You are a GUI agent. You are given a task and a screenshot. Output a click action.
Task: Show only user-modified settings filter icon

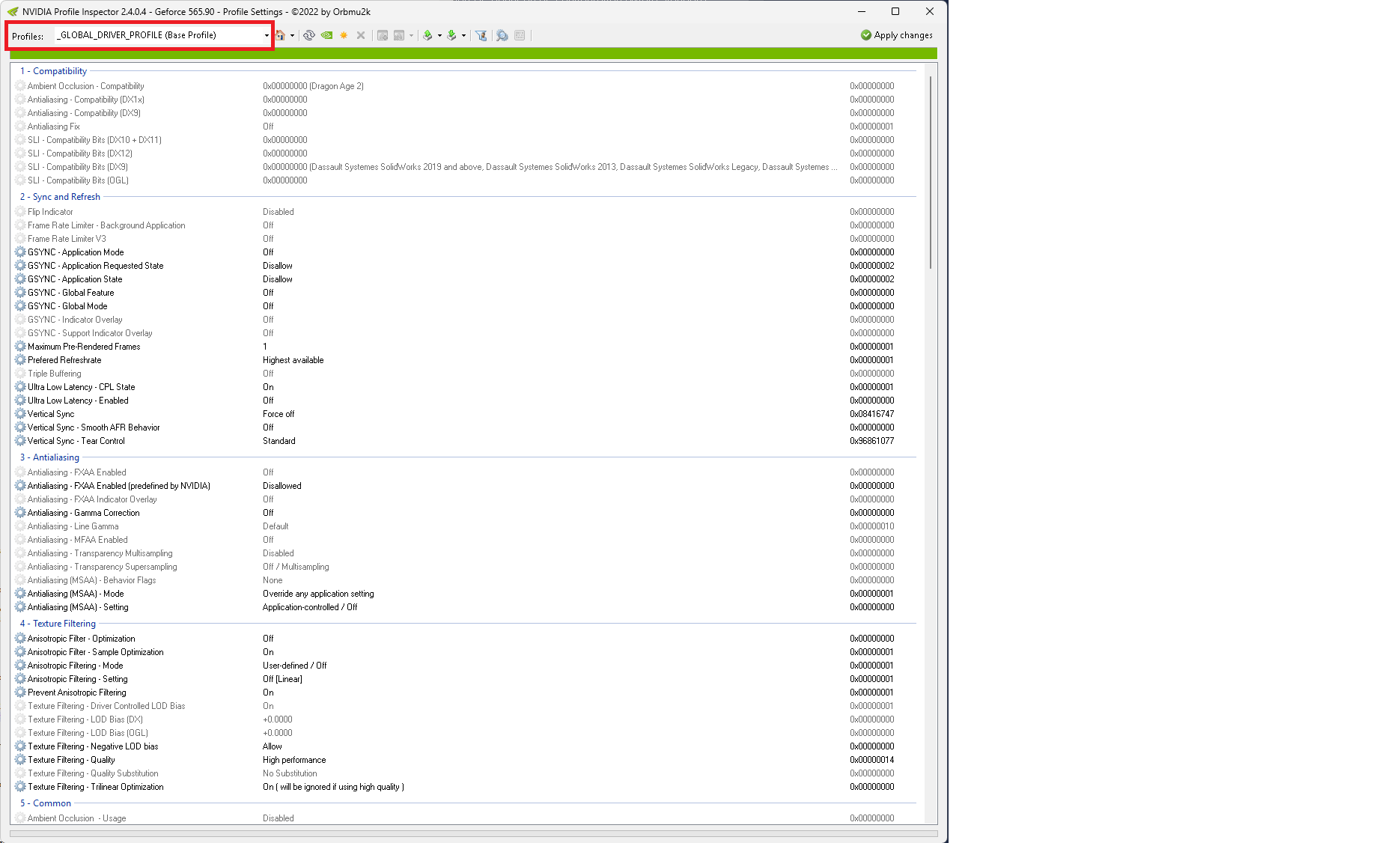(x=480, y=35)
